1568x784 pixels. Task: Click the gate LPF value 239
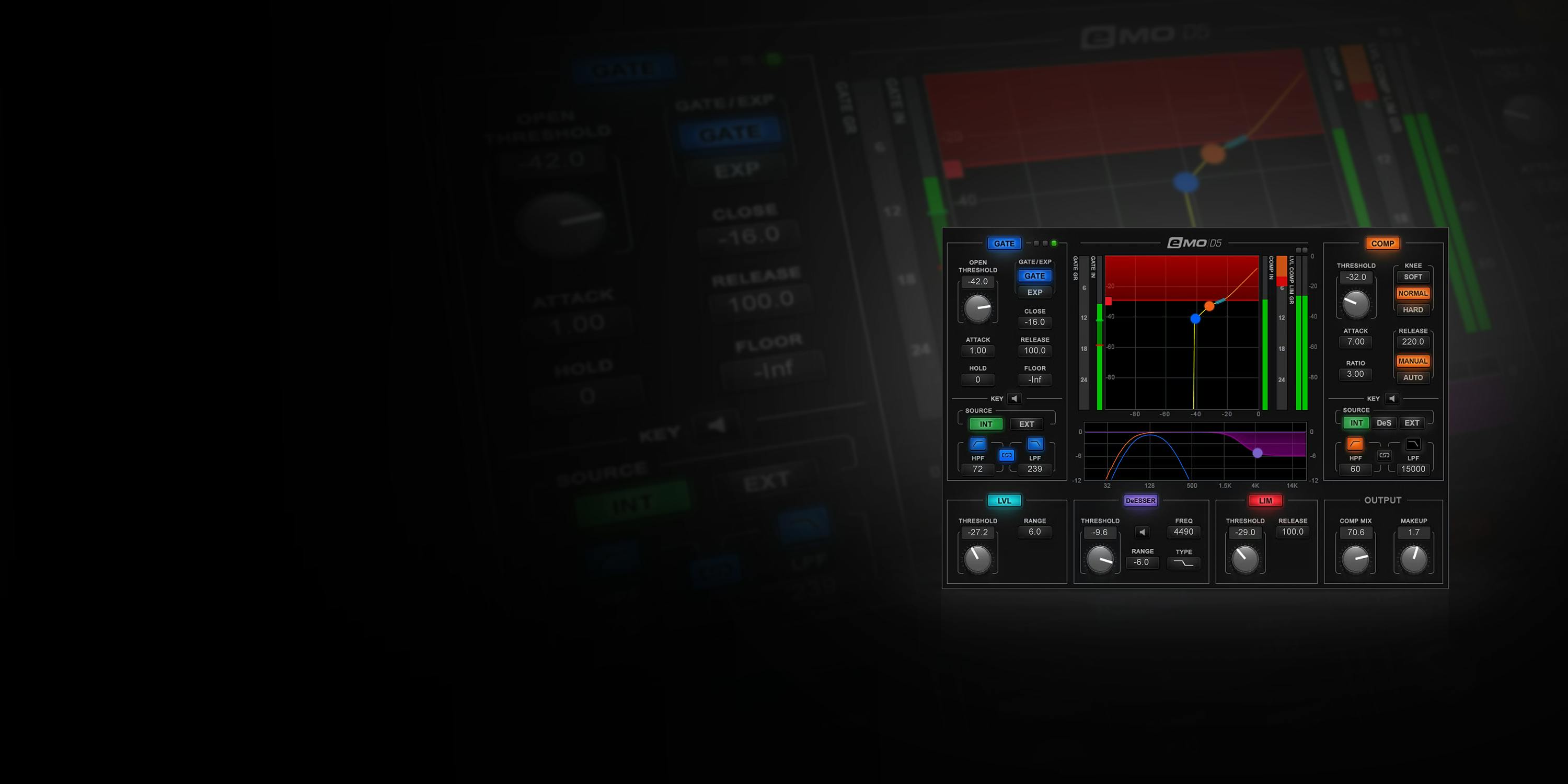(x=1035, y=469)
